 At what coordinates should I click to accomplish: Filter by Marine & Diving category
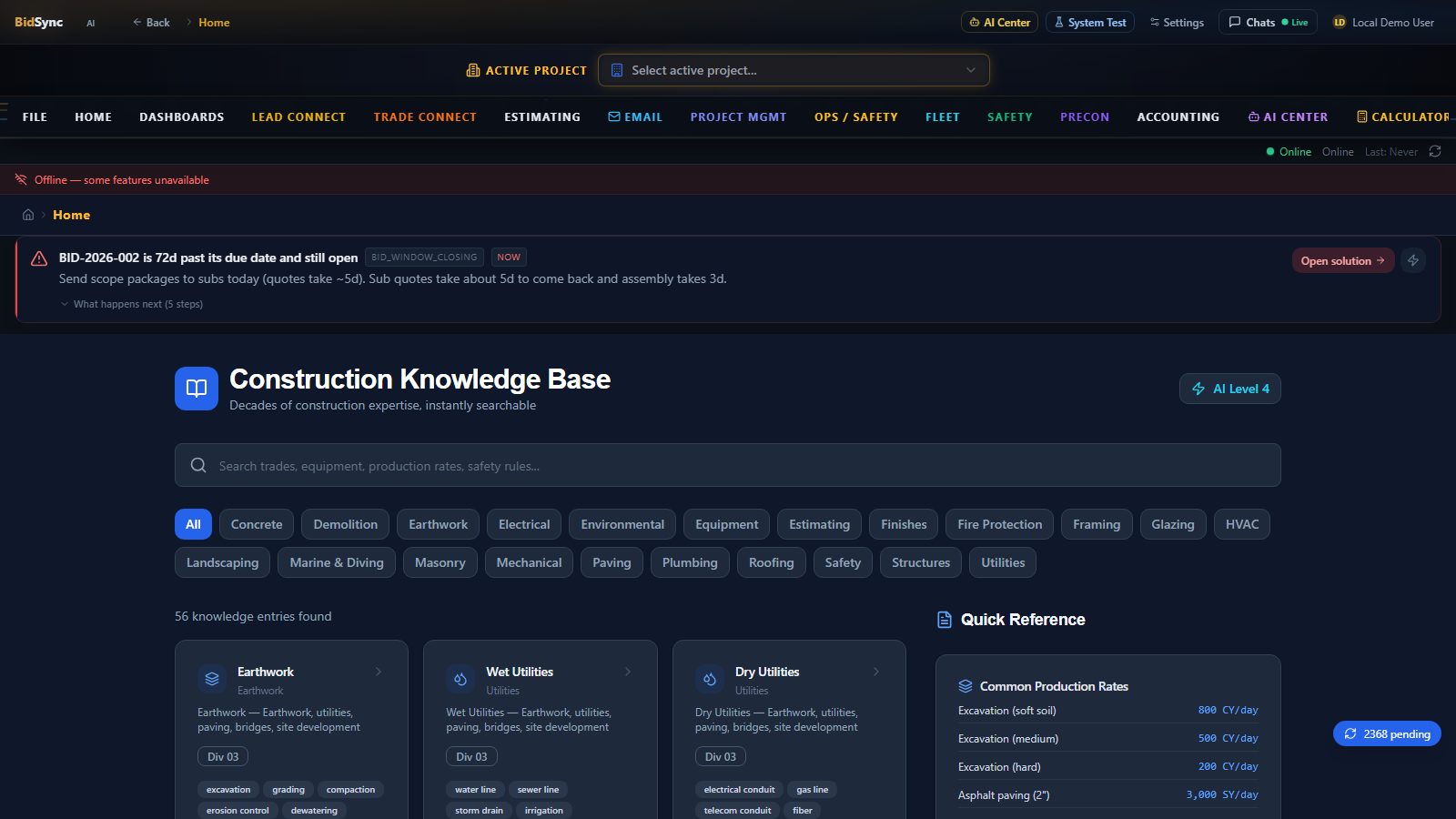click(337, 562)
